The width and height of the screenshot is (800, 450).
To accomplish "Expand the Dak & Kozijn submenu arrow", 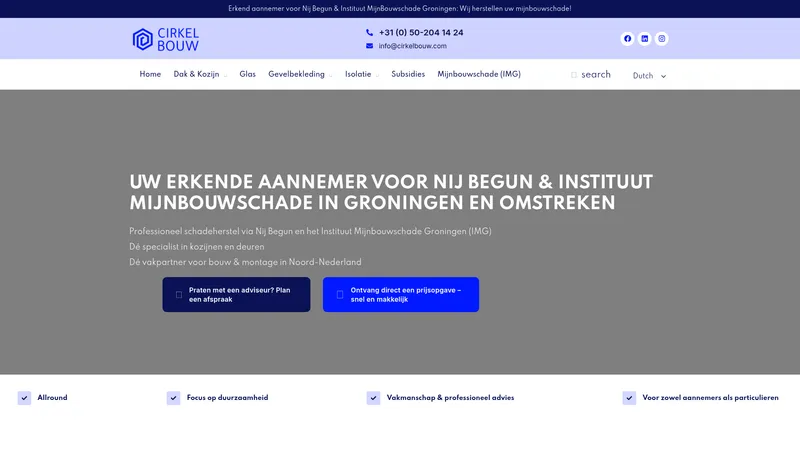I will pyautogui.click(x=225, y=76).
